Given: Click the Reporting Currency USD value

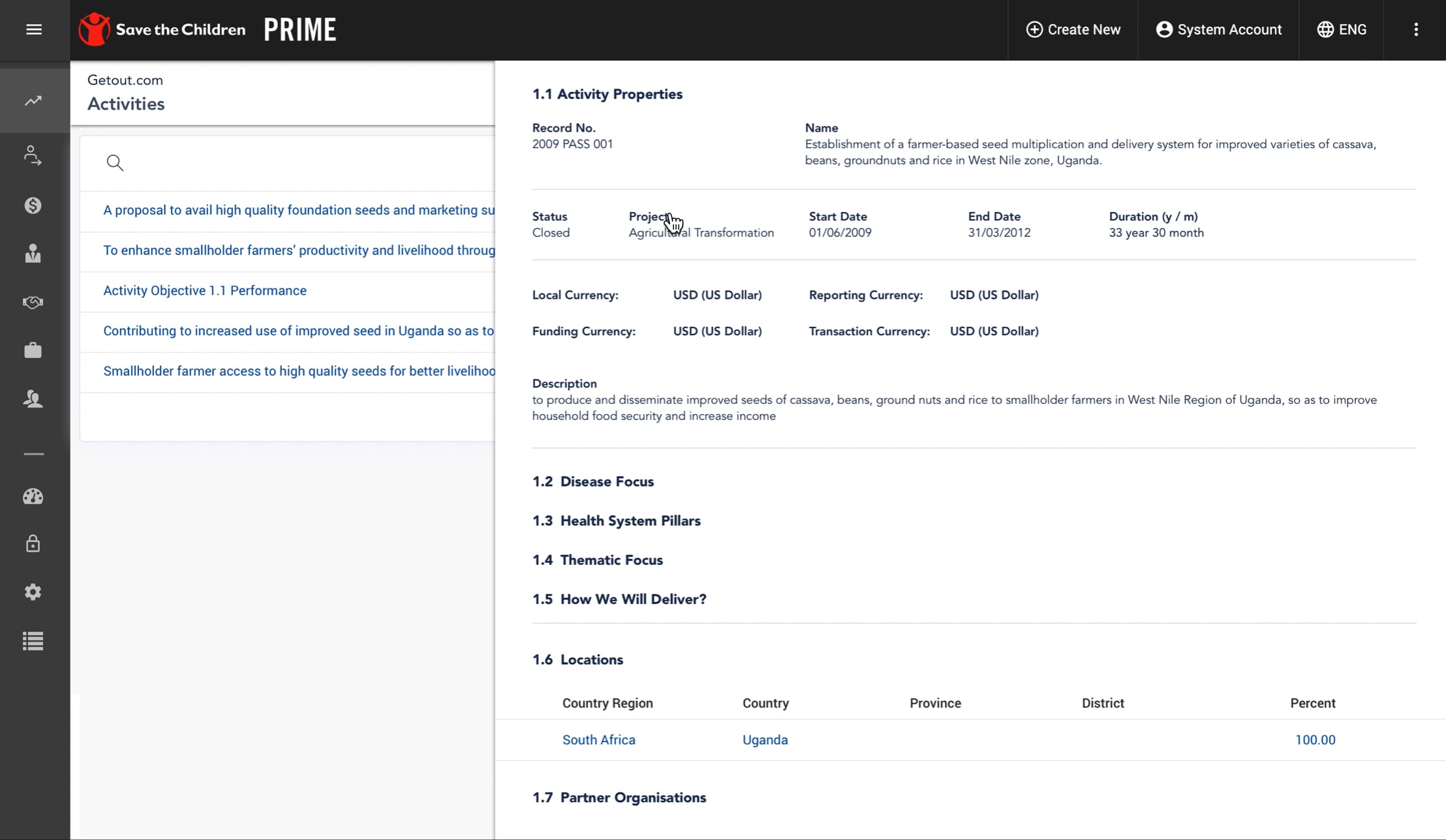Looking at the screenshot, I should tap(994, 295).
